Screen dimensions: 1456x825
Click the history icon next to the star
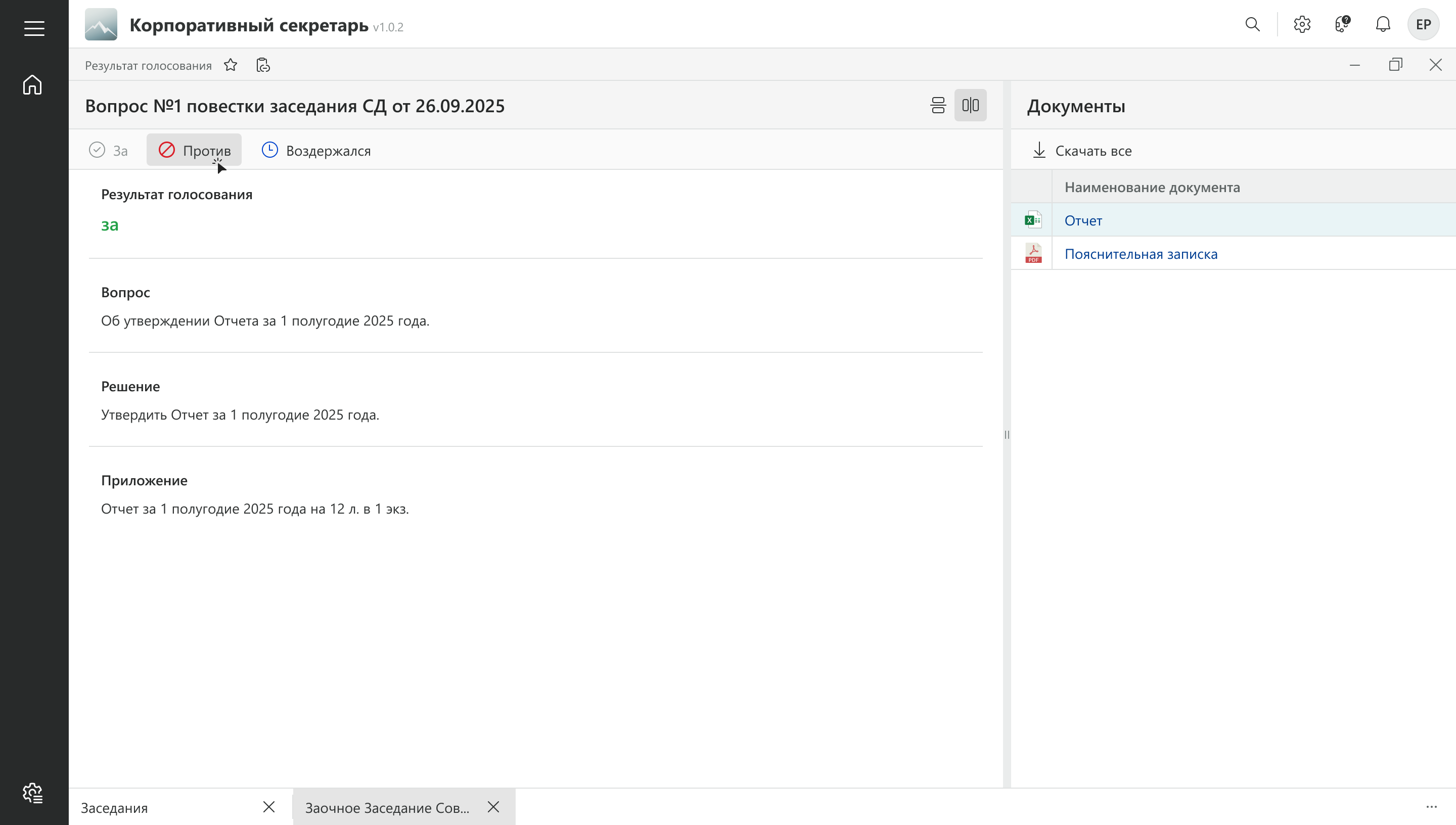tap(263, 65)
